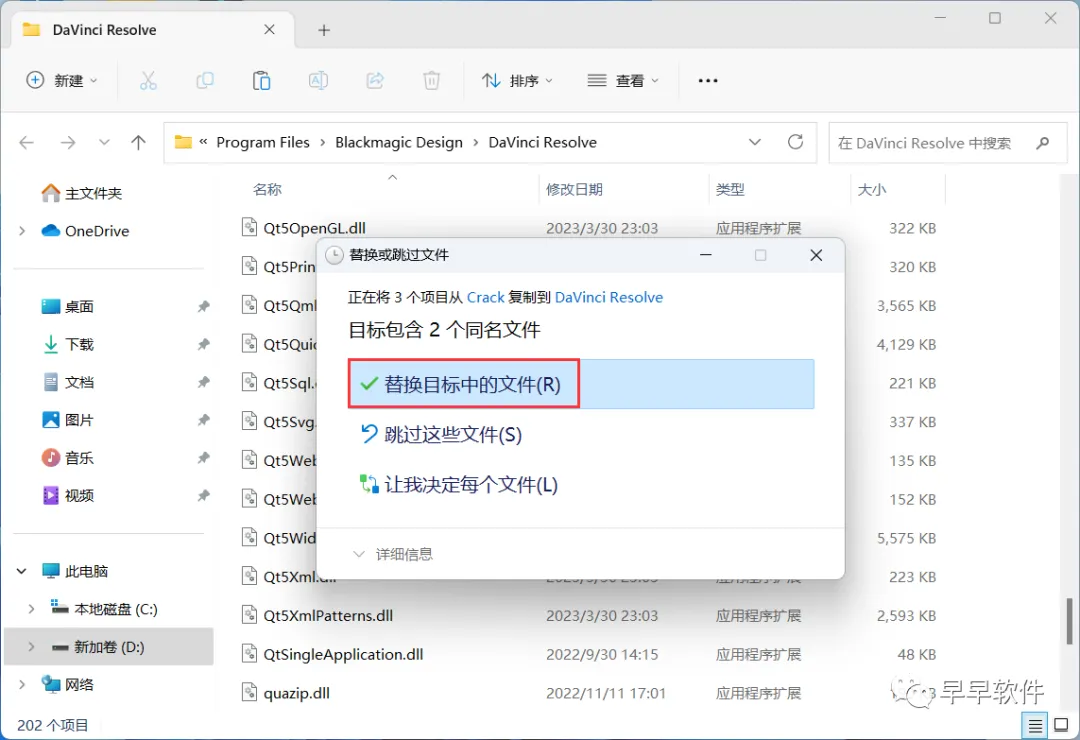The width and height of the screenshot is (1080, 740).
Task: Switch to details list view icon
Action: click(1035, 725)
